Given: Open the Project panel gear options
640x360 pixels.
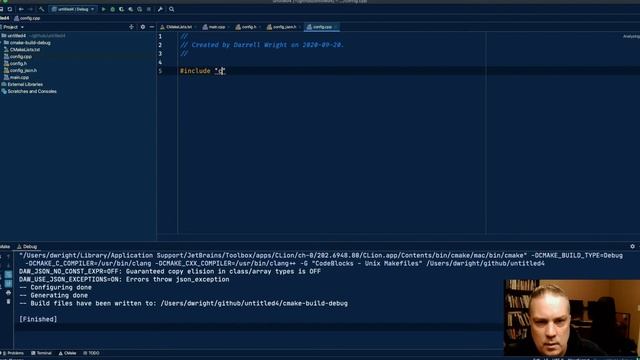Looking at the screenshot, I should point(142,27).
